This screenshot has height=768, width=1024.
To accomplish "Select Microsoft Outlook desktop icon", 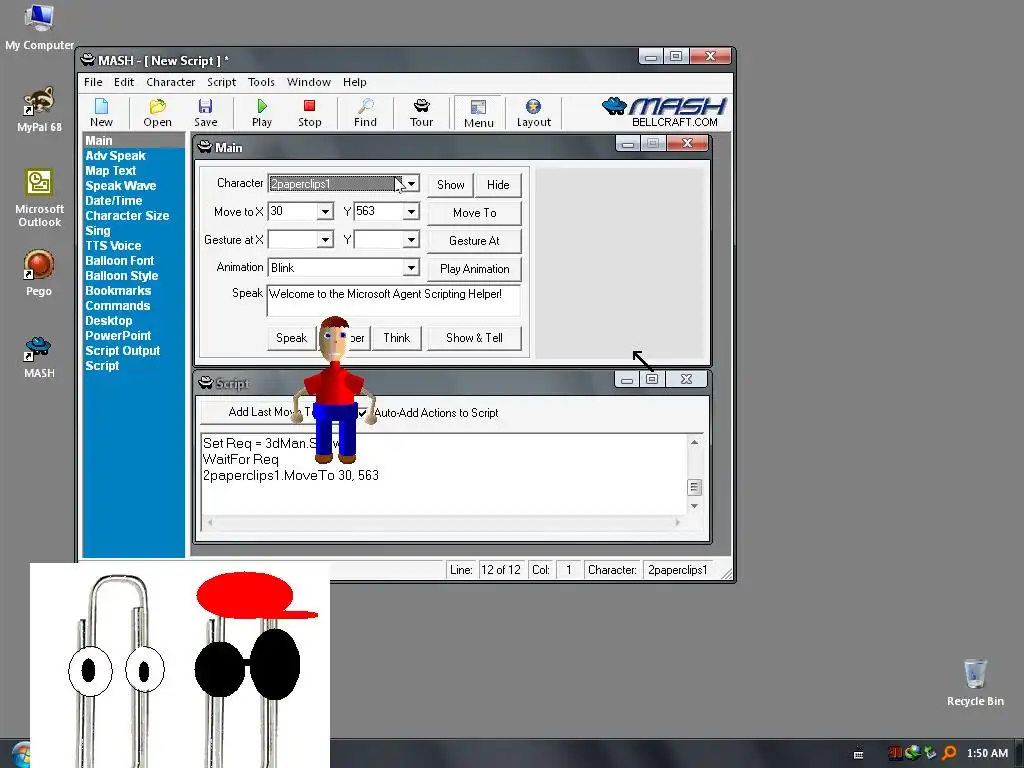I will [39, 198].
